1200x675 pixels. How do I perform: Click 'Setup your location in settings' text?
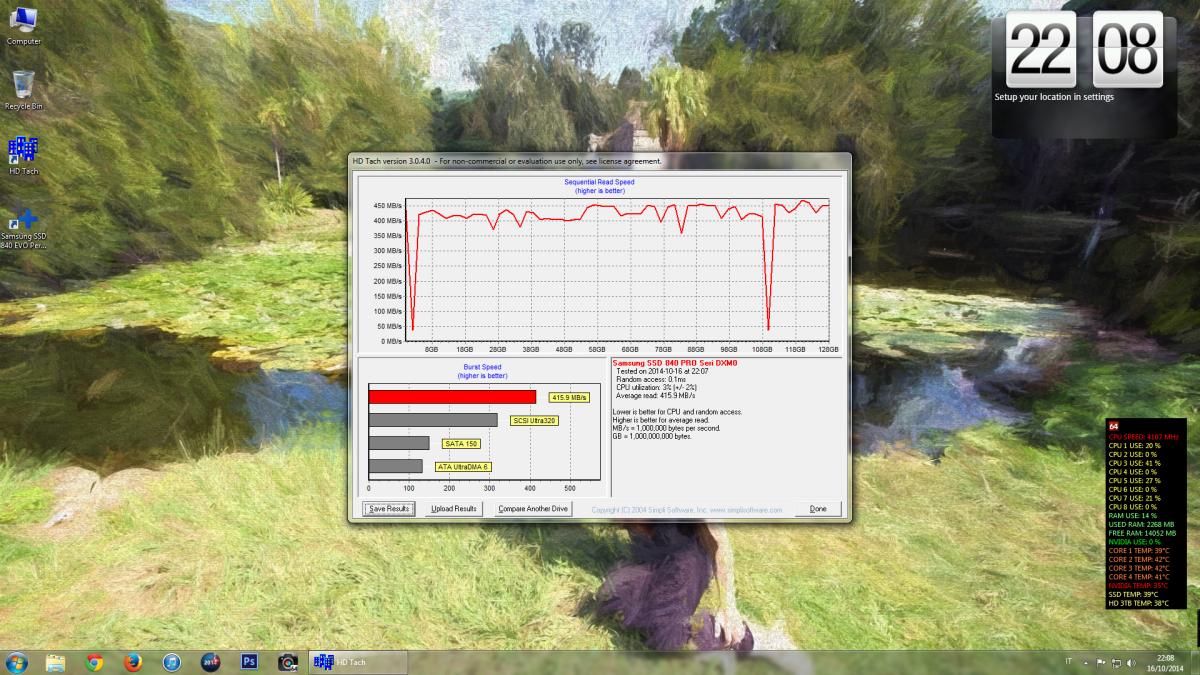(1054, 97)
